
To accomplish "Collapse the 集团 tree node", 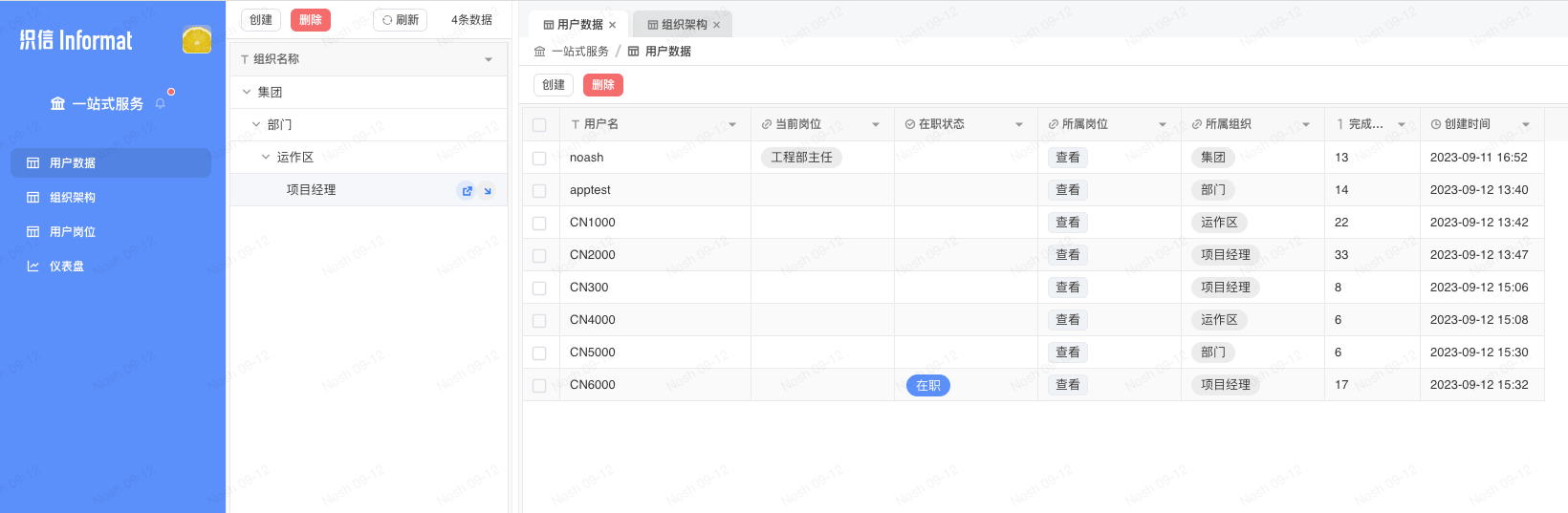I will click(x=247, y=93).
